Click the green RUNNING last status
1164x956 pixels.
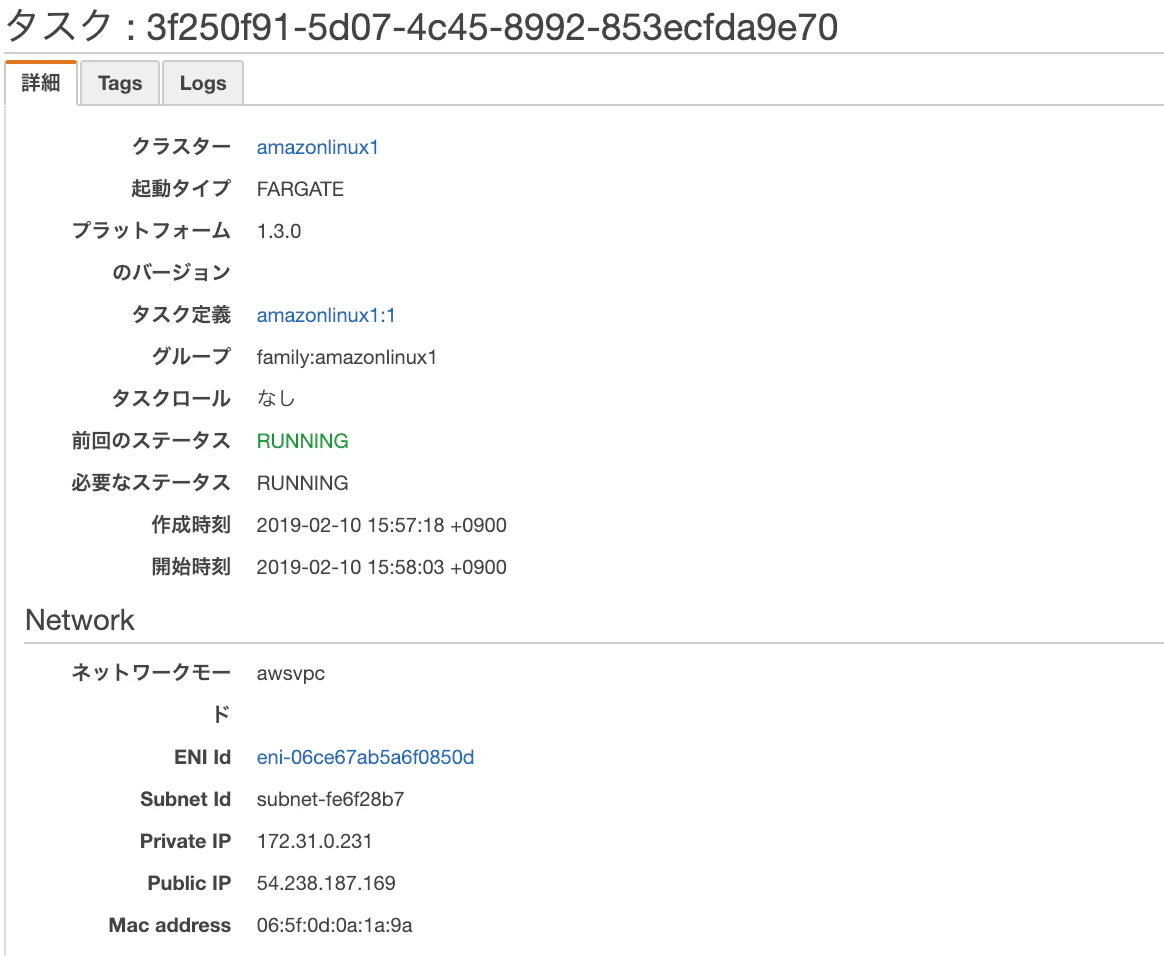point(302,441)
